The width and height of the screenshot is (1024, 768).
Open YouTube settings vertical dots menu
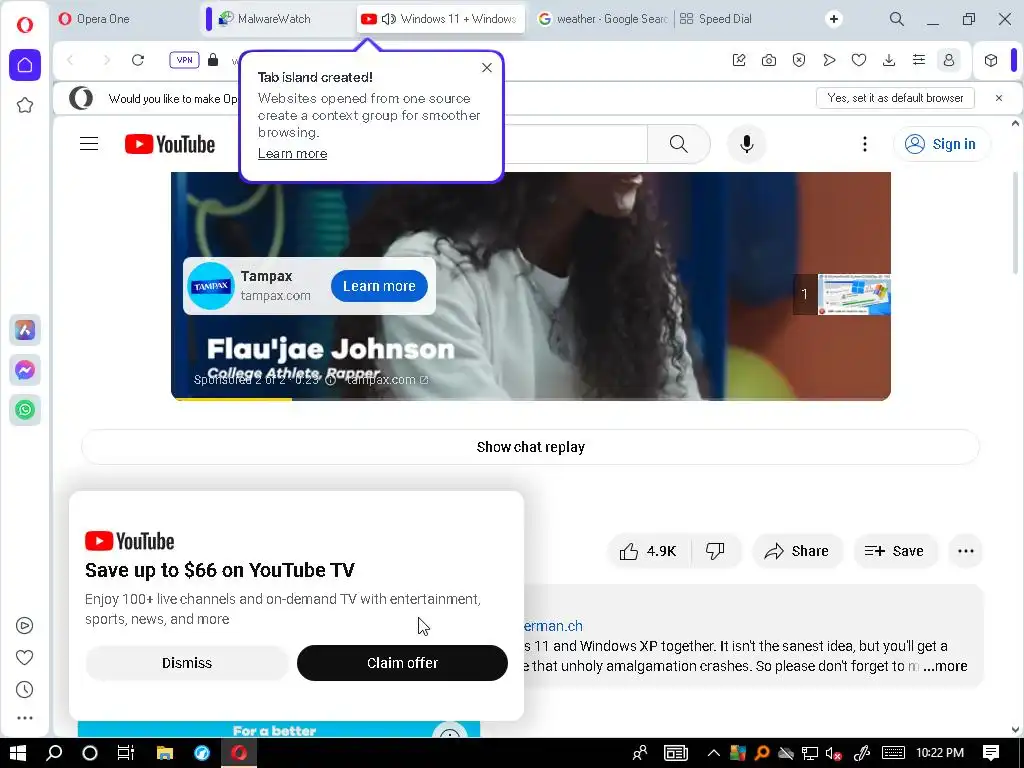pos(865,144)
